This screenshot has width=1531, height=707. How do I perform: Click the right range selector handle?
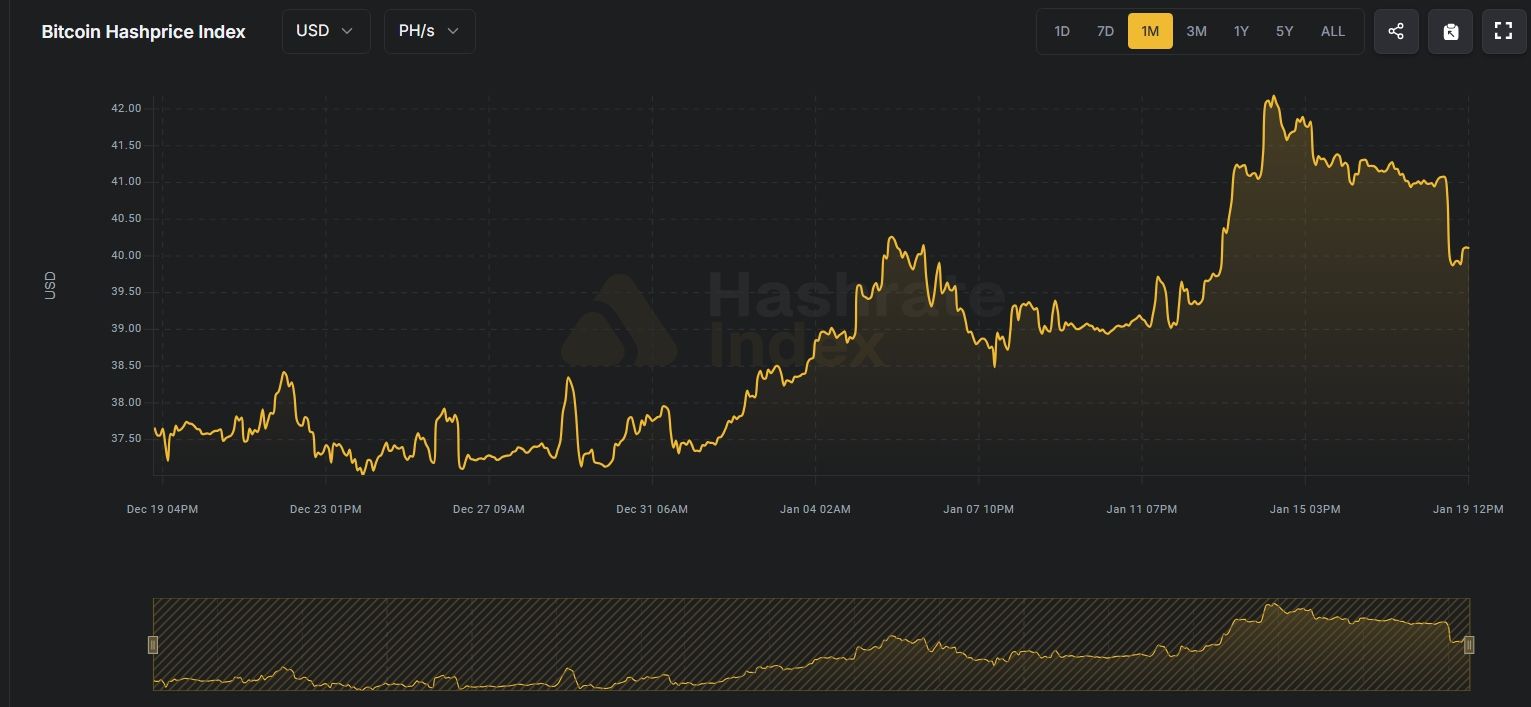point(1468,645)
